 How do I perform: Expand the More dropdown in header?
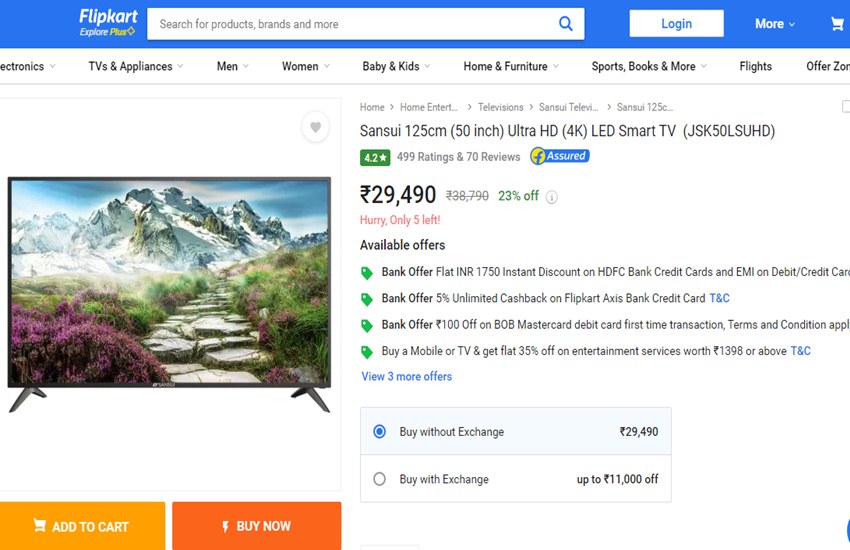tap(775, 24)
